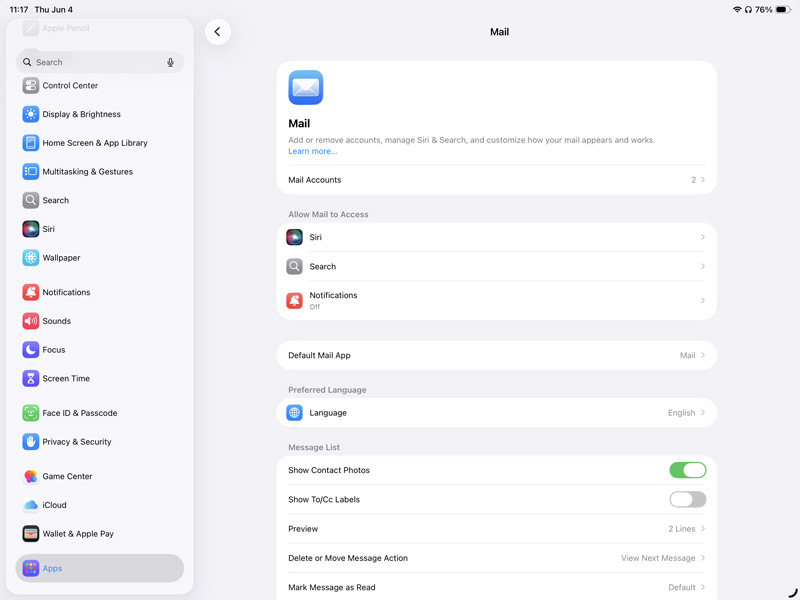Tap the headphones status icon

tap(748, 9)
